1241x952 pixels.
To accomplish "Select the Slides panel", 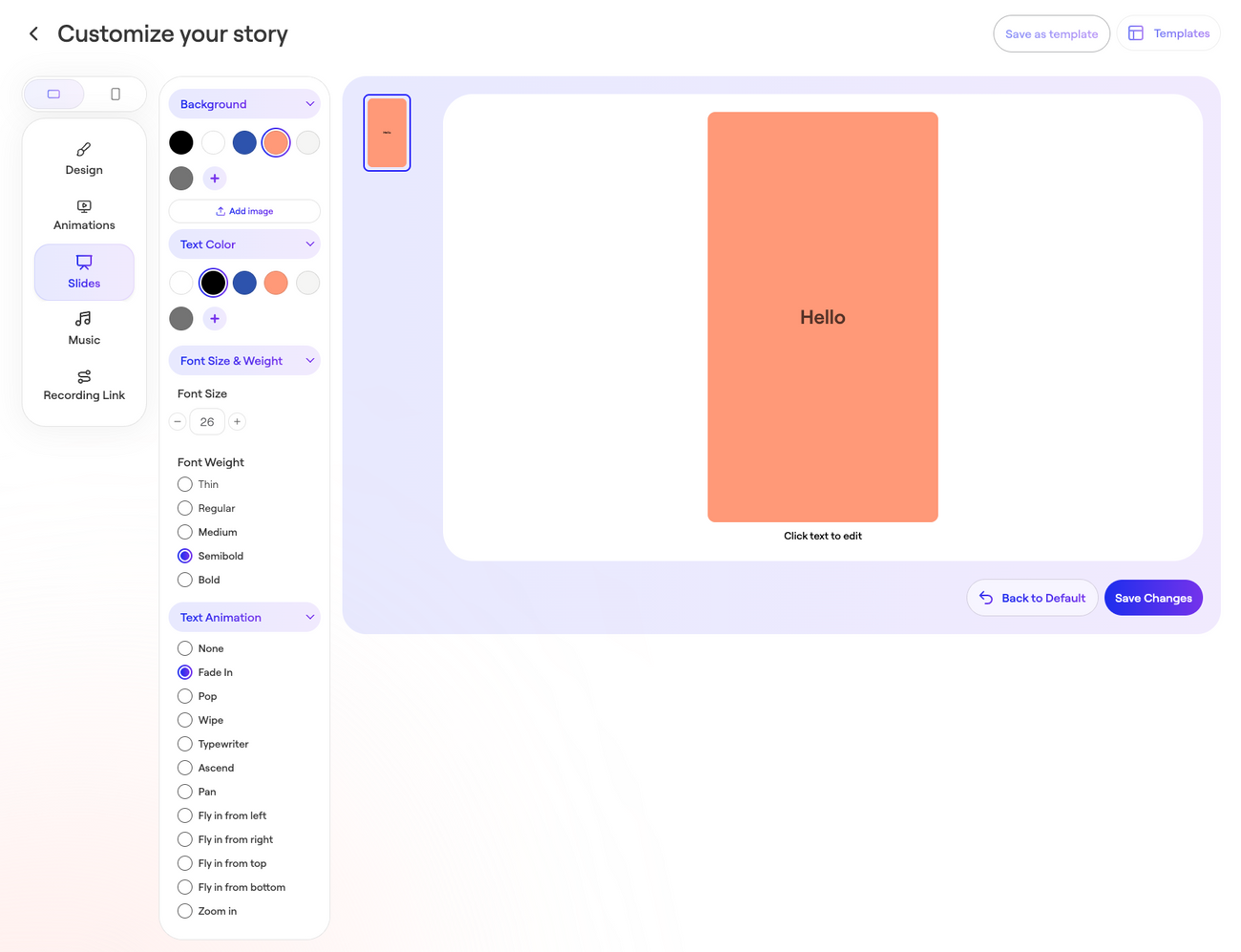I will [x=84, y=272].
